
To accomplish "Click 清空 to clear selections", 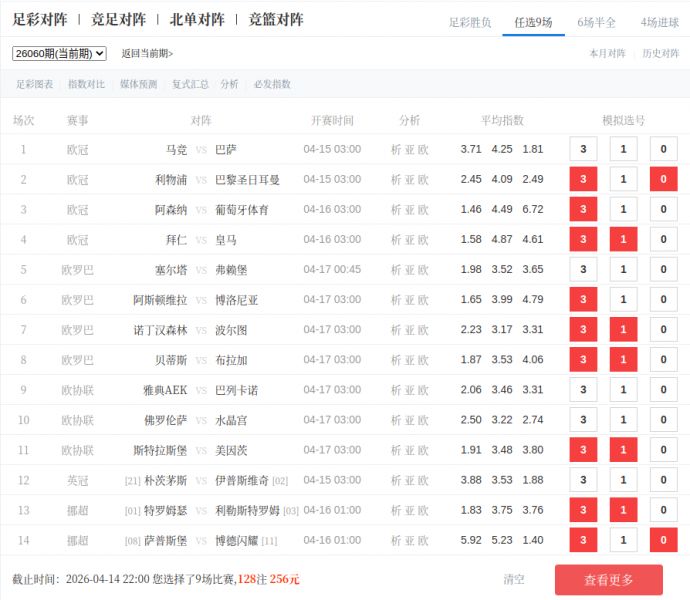I will pyautogui.click(x=514, y=579).
